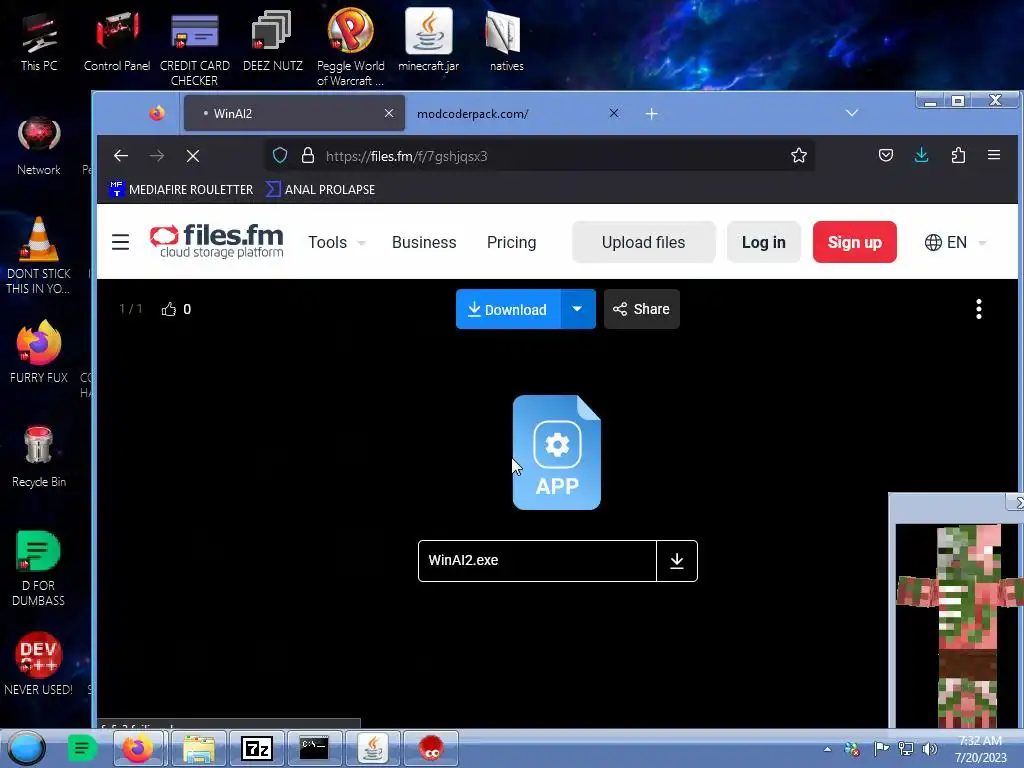Show site security info via padlock
The width and height of the screenshot is (1024, 768).
pos(308,155)
